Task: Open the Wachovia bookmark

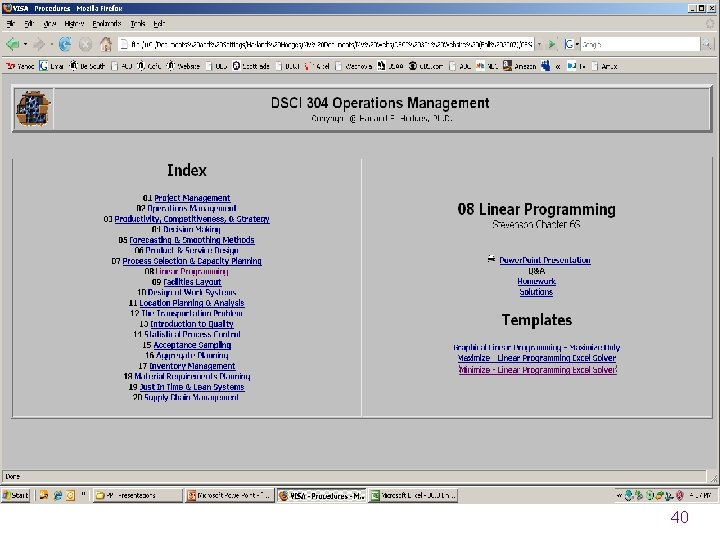Action: (x=354, y=66)
